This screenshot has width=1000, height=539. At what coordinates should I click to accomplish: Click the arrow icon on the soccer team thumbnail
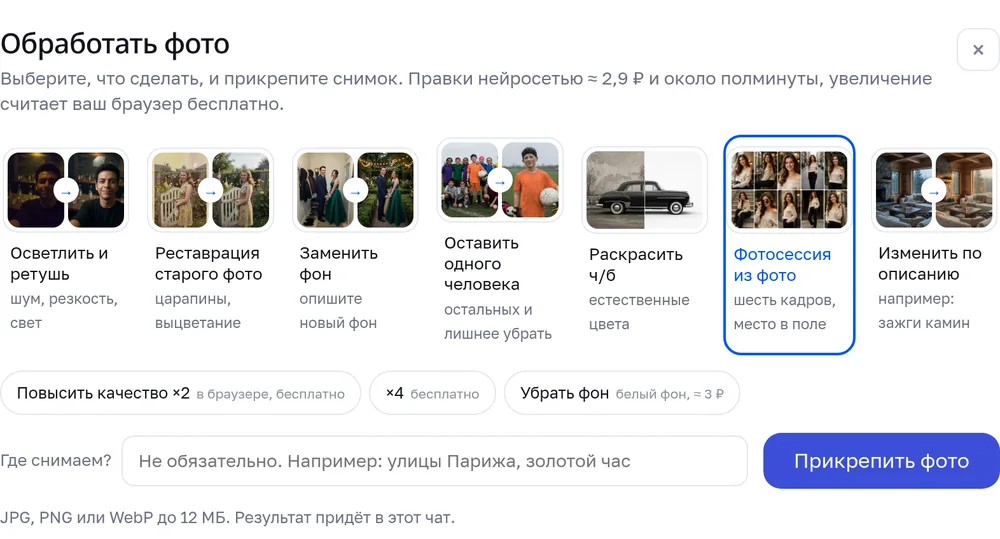500,182
